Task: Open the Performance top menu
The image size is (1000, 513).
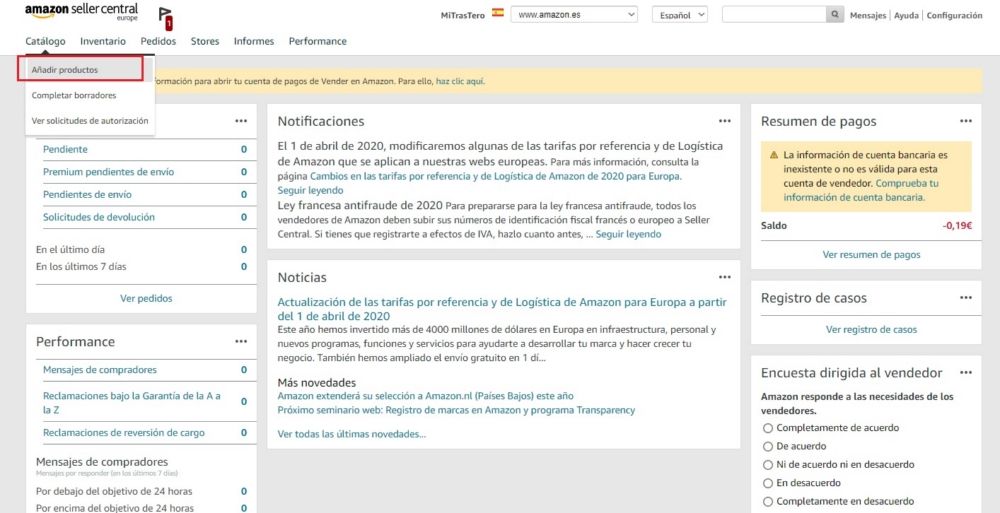Action: point(318,41)
